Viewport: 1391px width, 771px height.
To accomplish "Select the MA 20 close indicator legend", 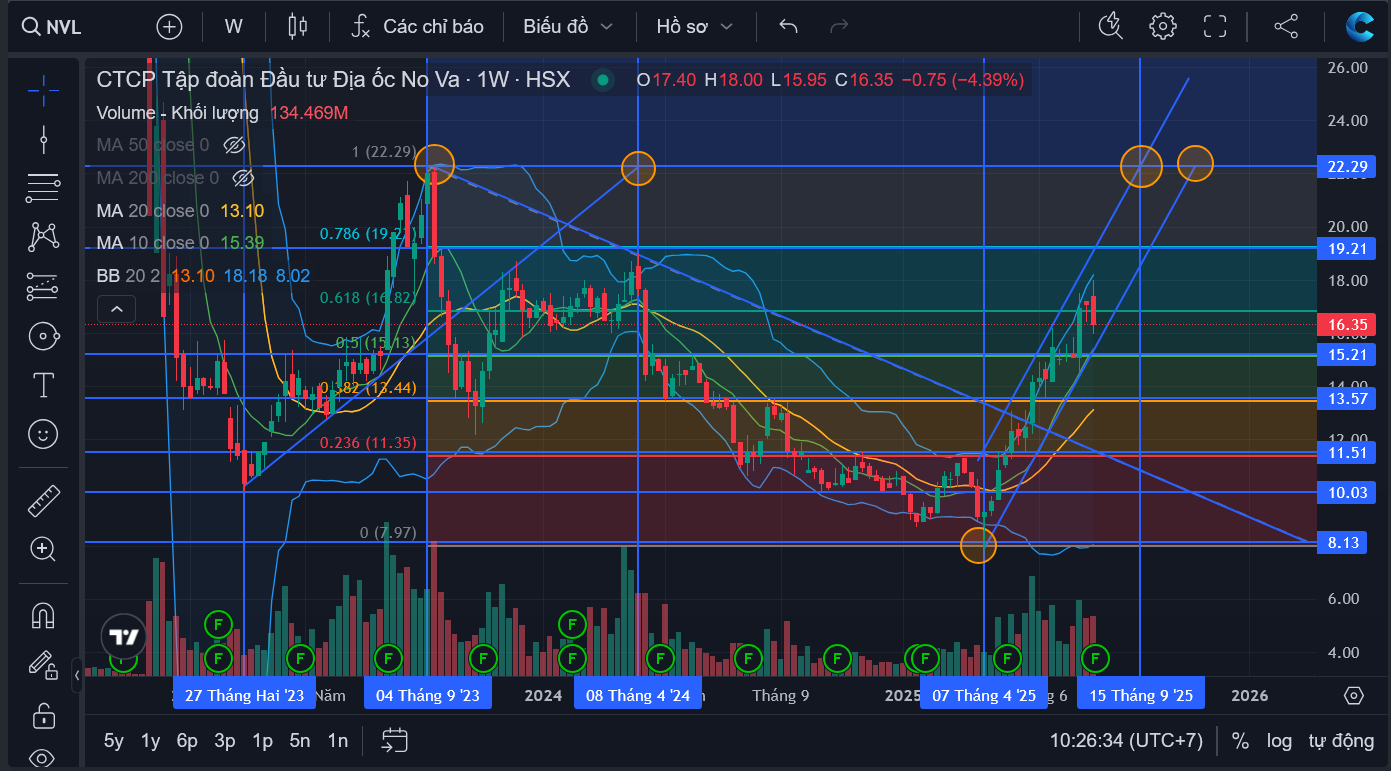I will tap(152, 211).
